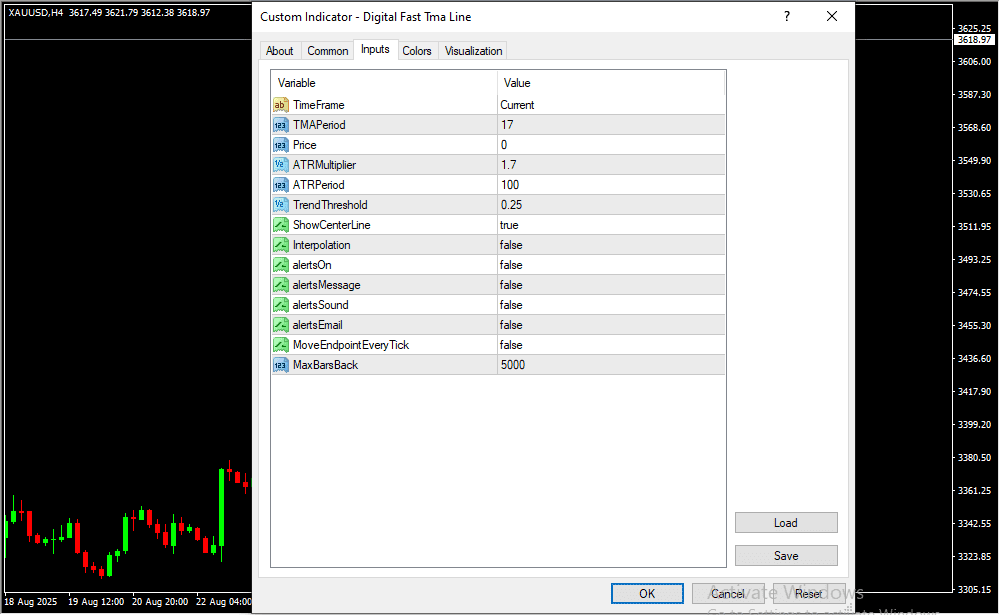
Task: Click Reset to restore default inputs
Action: [x=809, y=593]
